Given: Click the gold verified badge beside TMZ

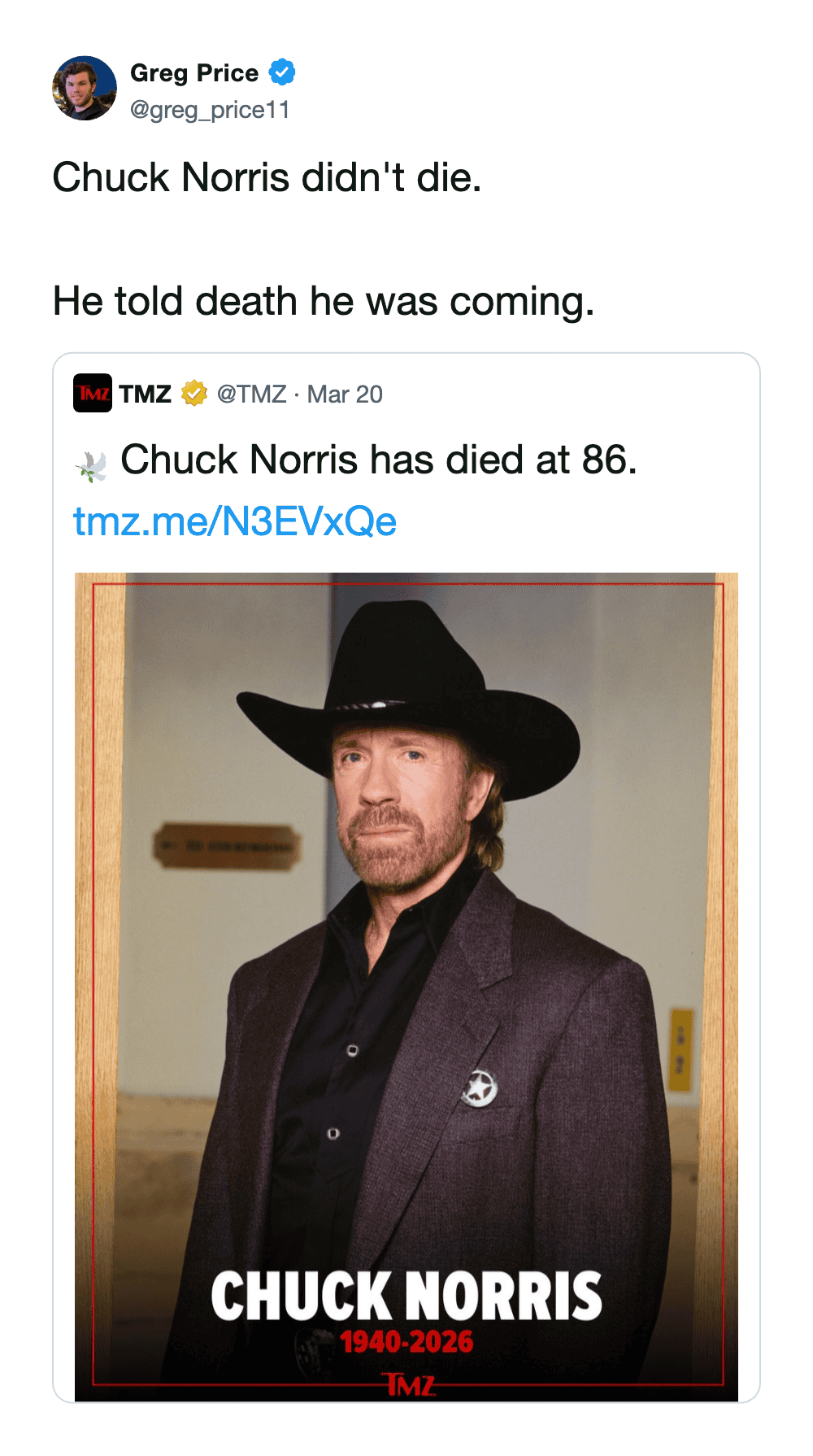Looking at the screenshot, I should click(x=193, y=394).
